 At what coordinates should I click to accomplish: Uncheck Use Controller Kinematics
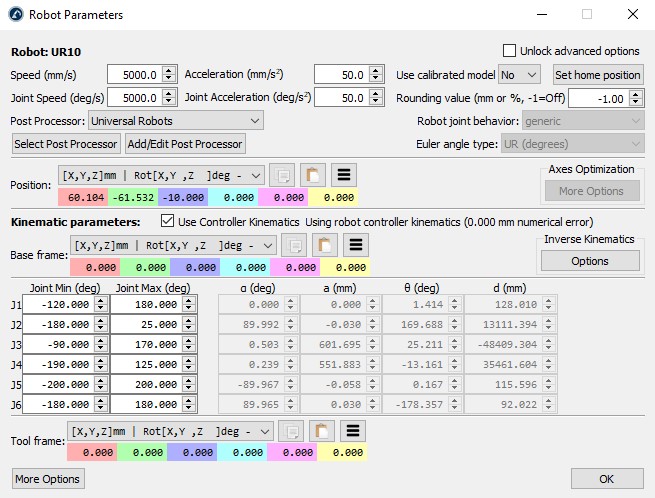click(x=168, y=221)
